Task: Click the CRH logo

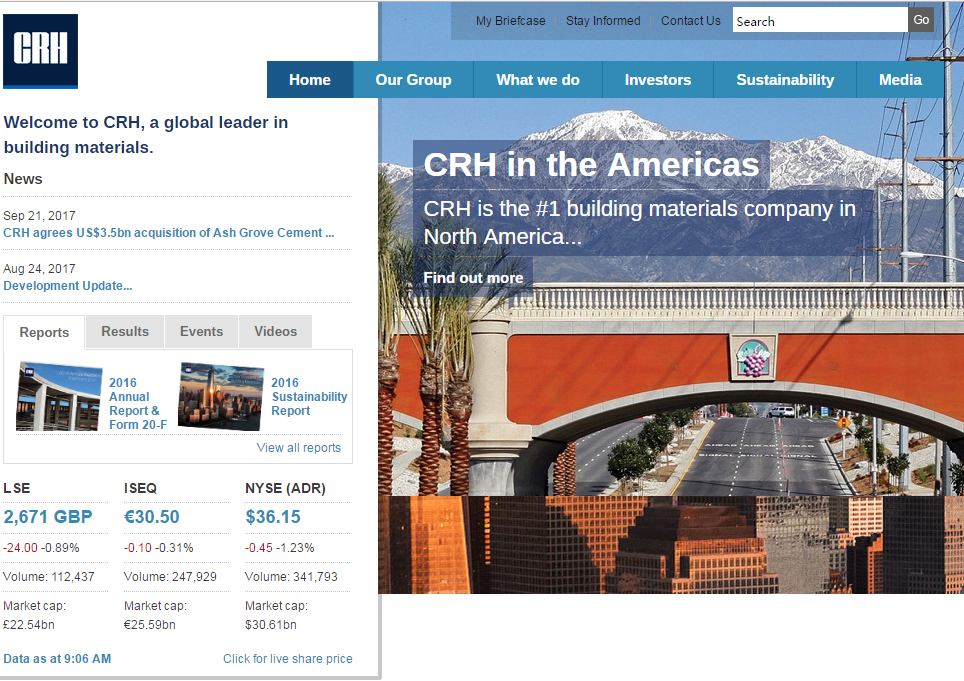Action: (41, 51)
